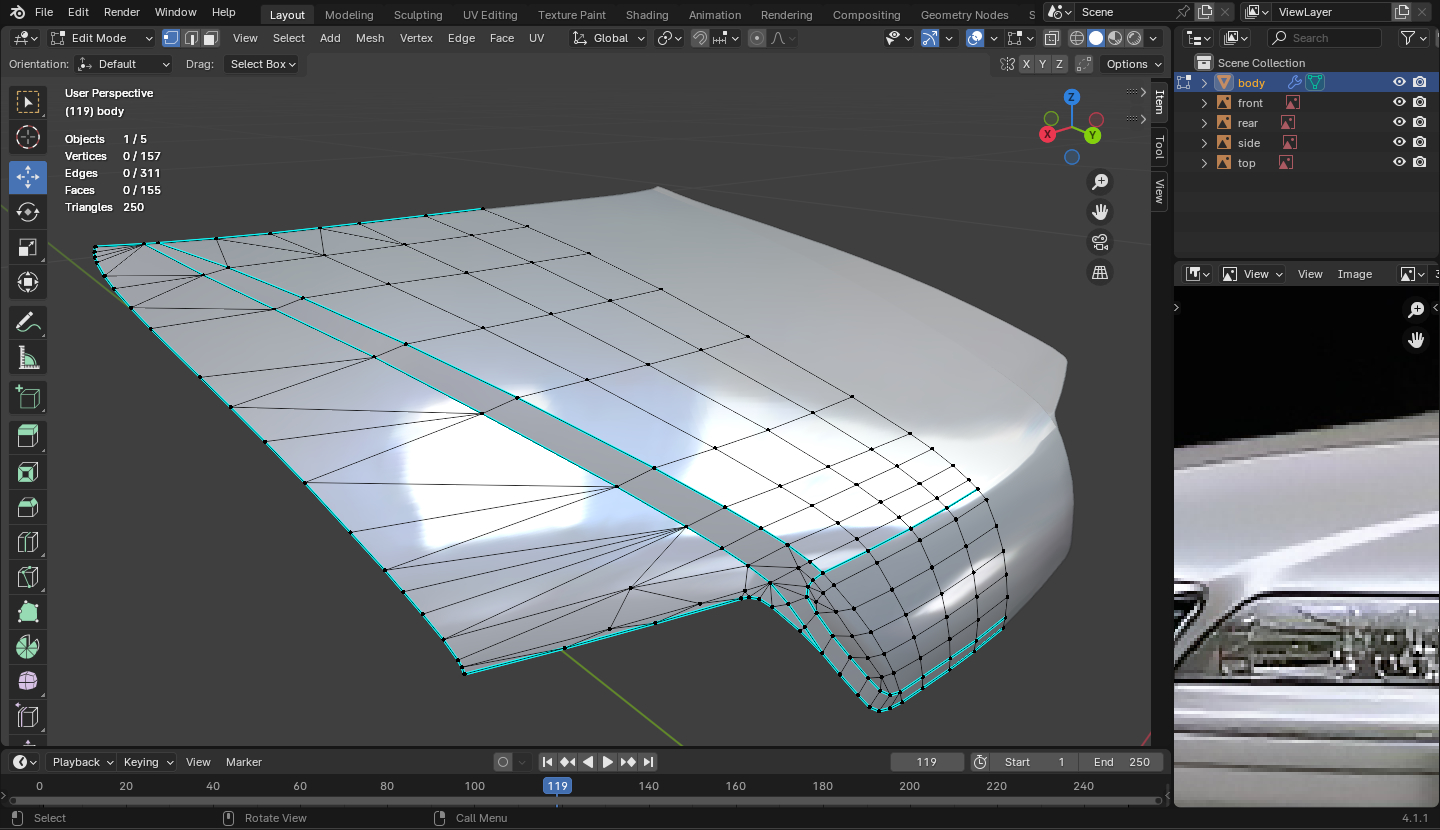Open the Global transform orientation dropdown
1440x830 pixels.
pyautogui.click(x=608, y=38)
